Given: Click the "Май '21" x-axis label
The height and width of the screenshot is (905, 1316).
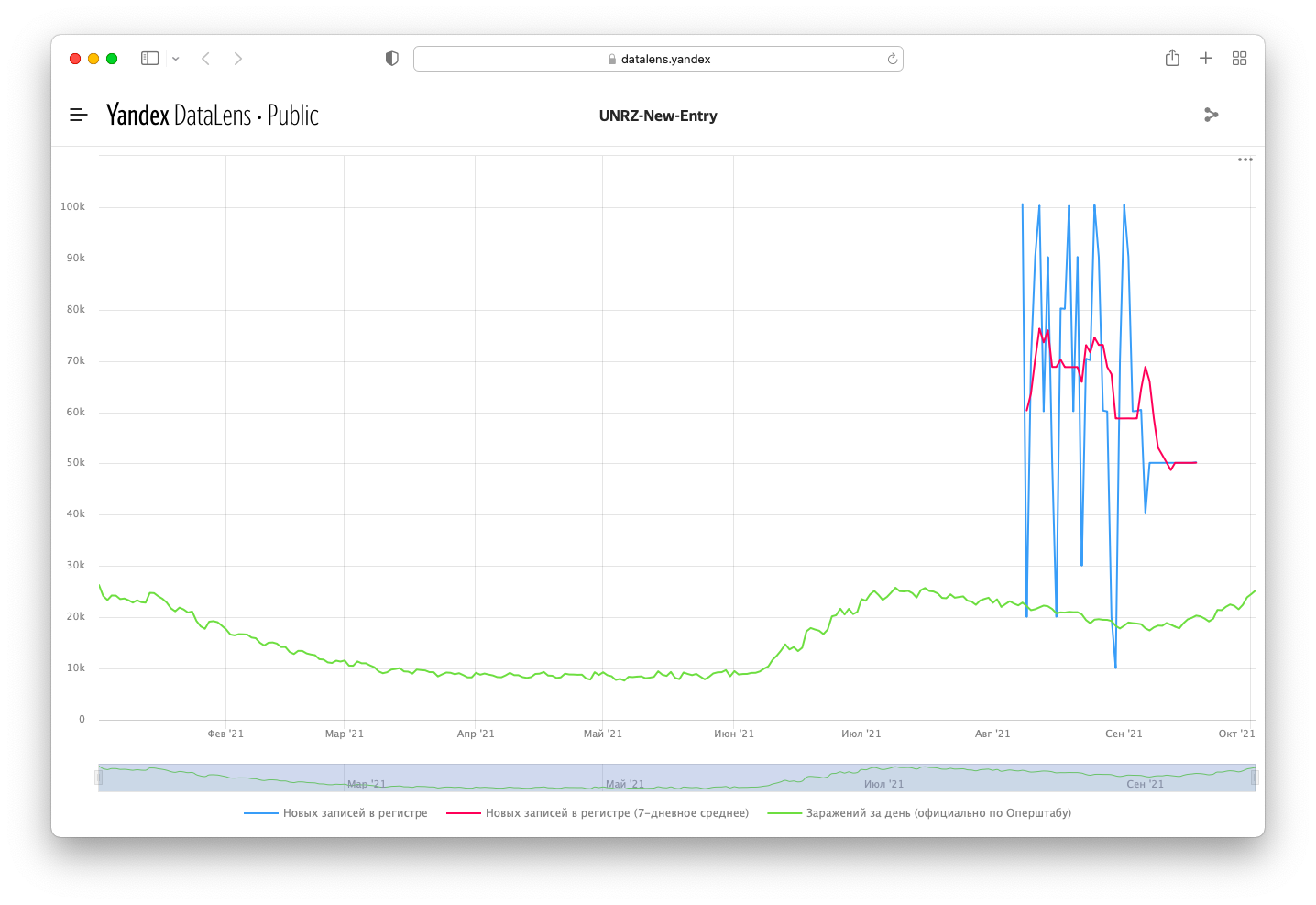Looking at the screenshot, I should pos(602,734).
